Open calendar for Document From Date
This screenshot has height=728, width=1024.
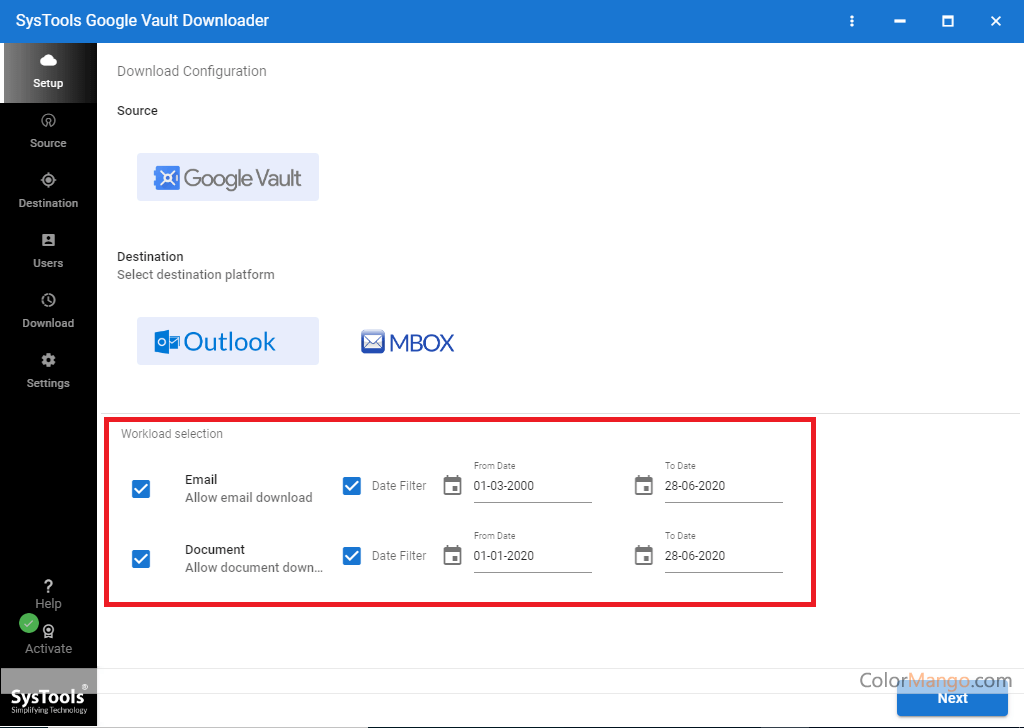[x=452, y=556]
